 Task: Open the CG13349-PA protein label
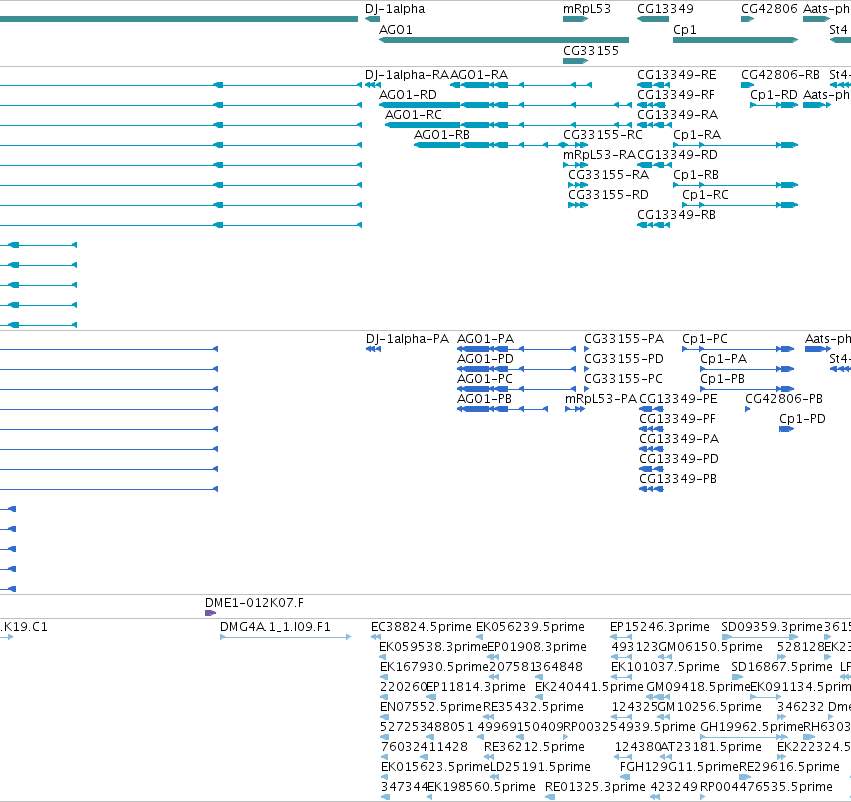[x=679, y=438]
